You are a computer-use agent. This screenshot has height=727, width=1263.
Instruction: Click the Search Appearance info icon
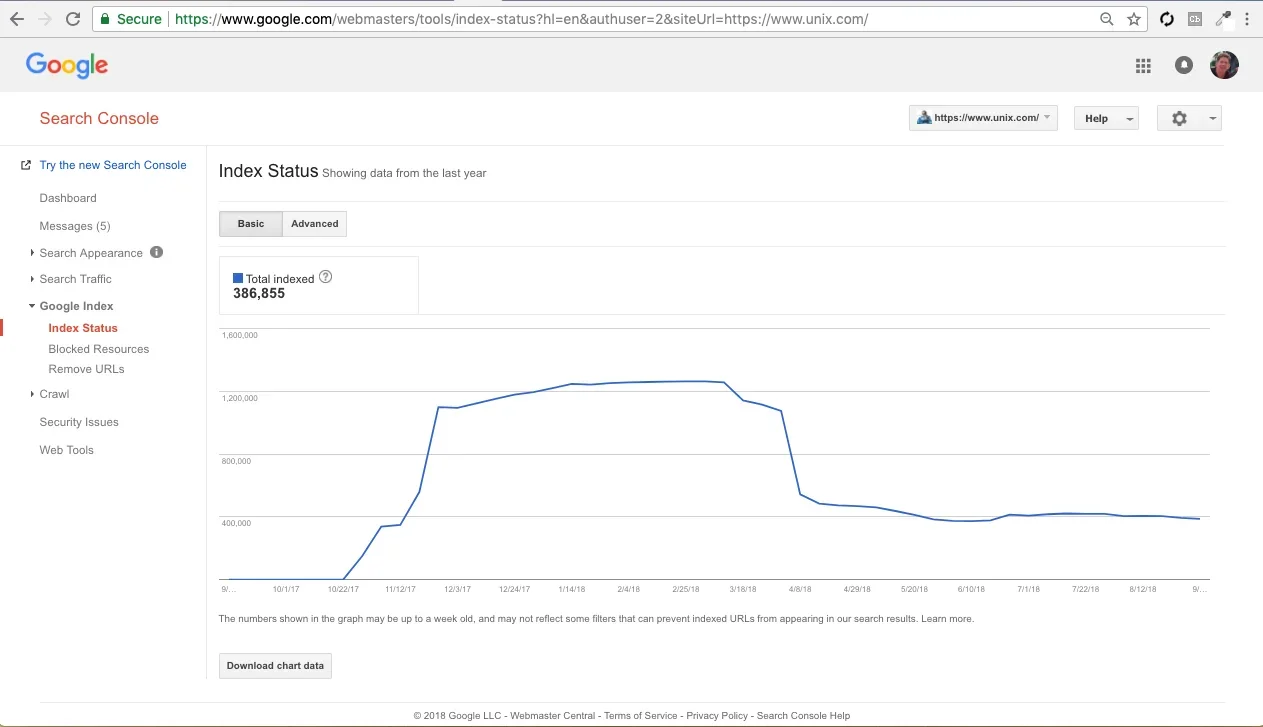[156, 252]
